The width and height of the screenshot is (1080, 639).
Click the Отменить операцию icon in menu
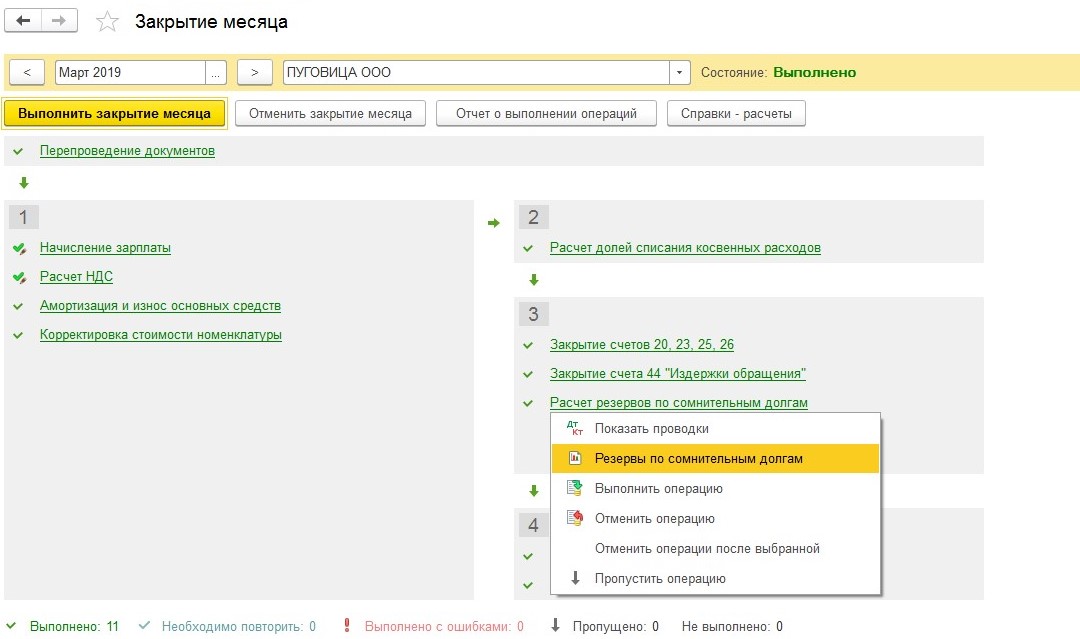[574, 519]
